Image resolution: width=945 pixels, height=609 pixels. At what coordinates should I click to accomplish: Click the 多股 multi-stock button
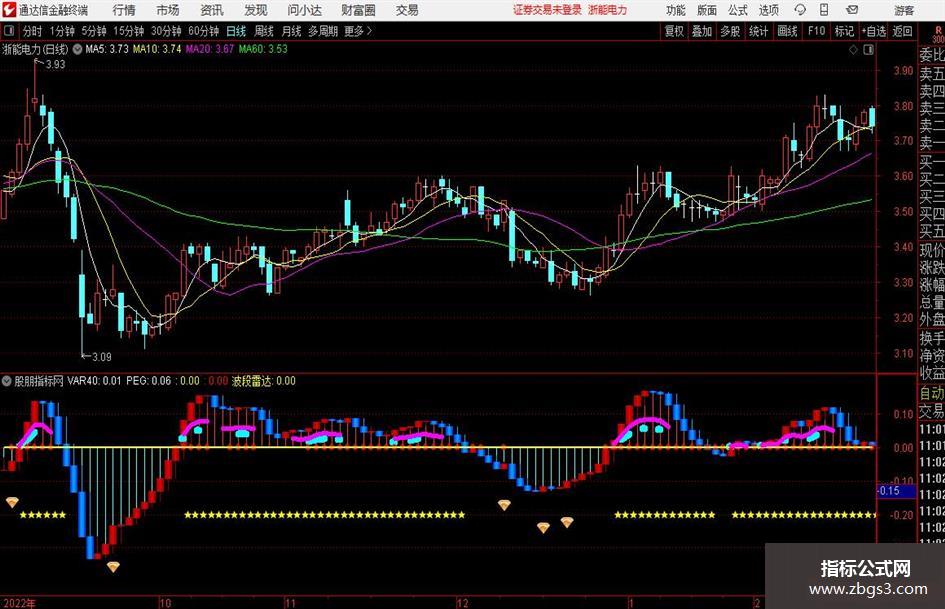click(730, 31)
